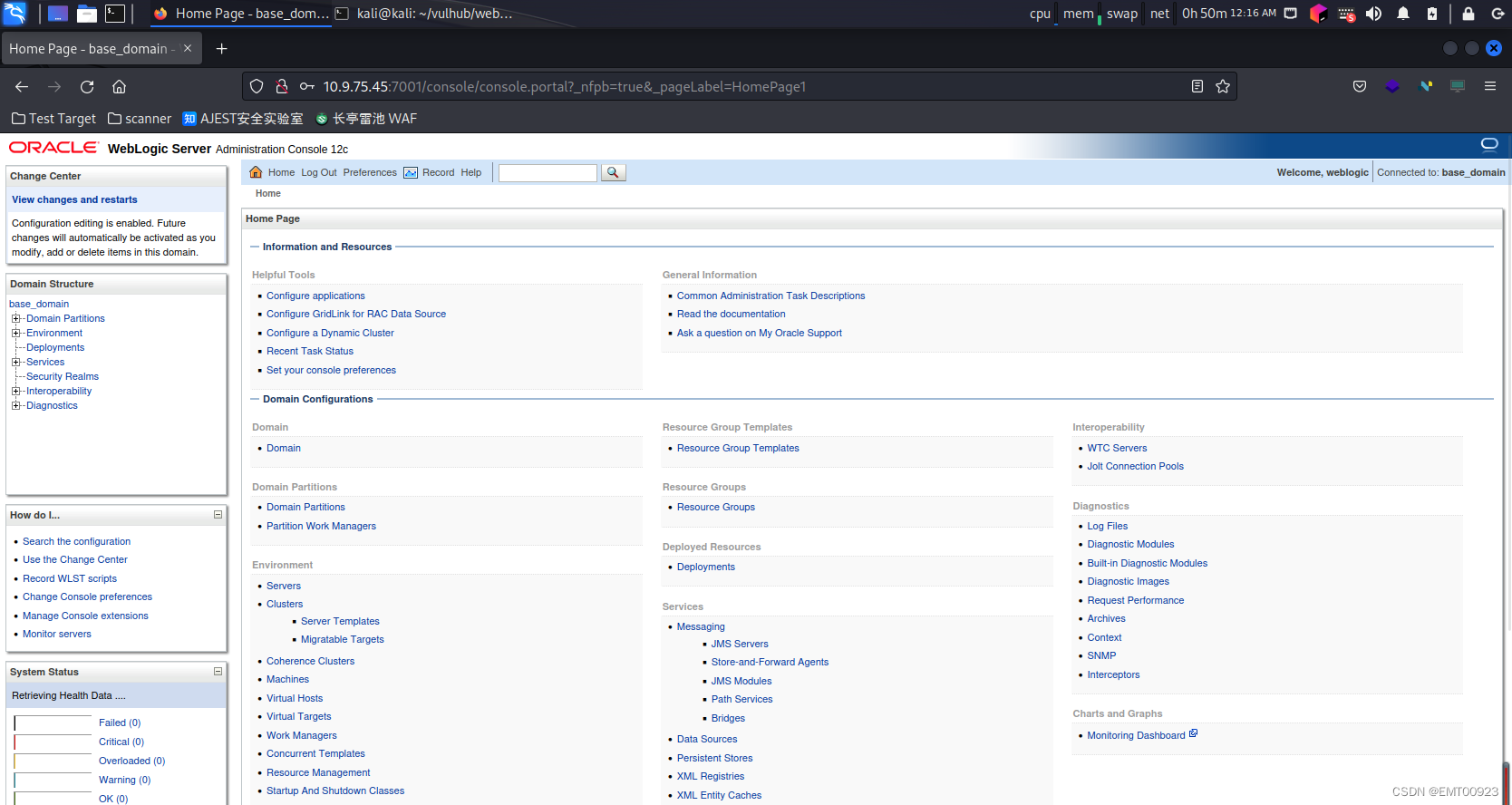1512x805 pixels.
Task: Click View changes and restarts link
Action: click(x=74, y=199)
